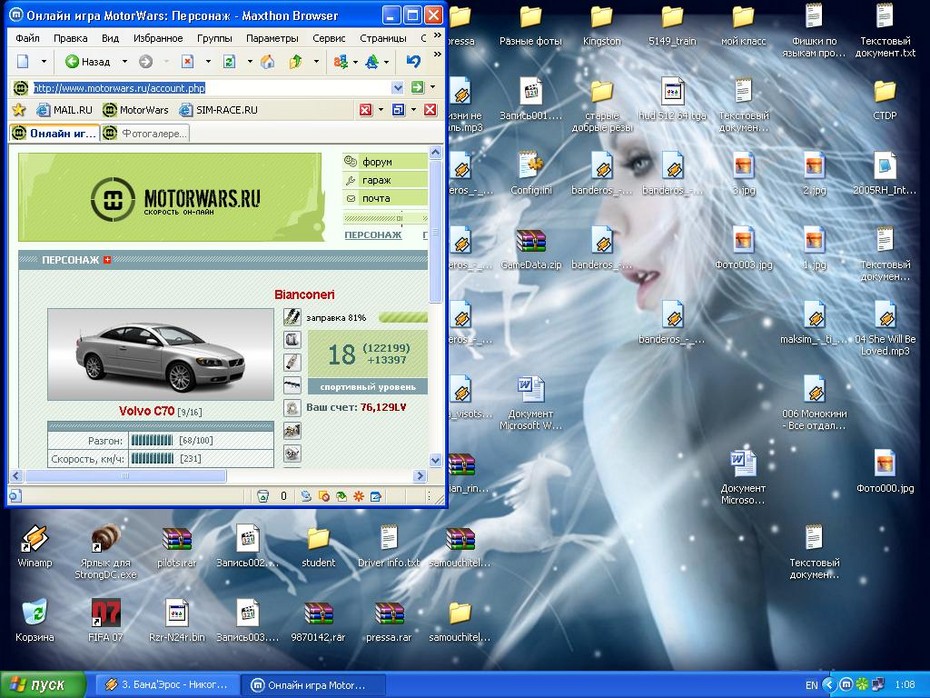Open the Назад history dropdown arrow
The width and height of the screenshot is (930, 698).
[125, 61]
